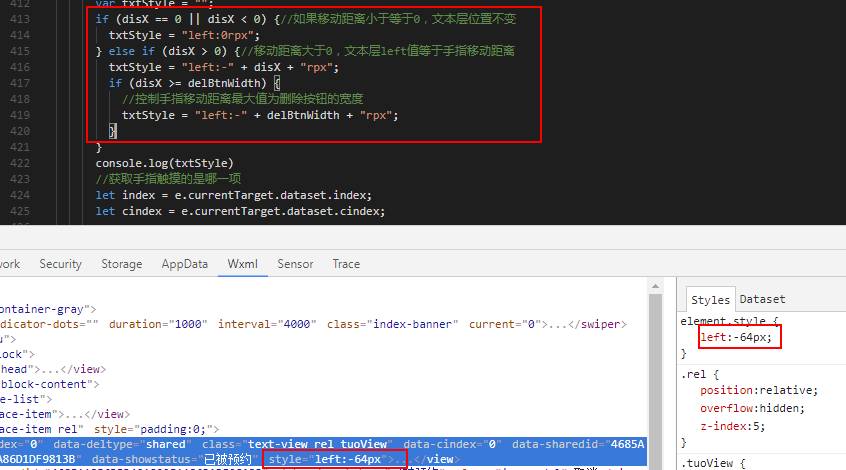Click the z-index:5 style property
Image resolution: width=846 pixels, height=470 pixels.
[733, 426]
